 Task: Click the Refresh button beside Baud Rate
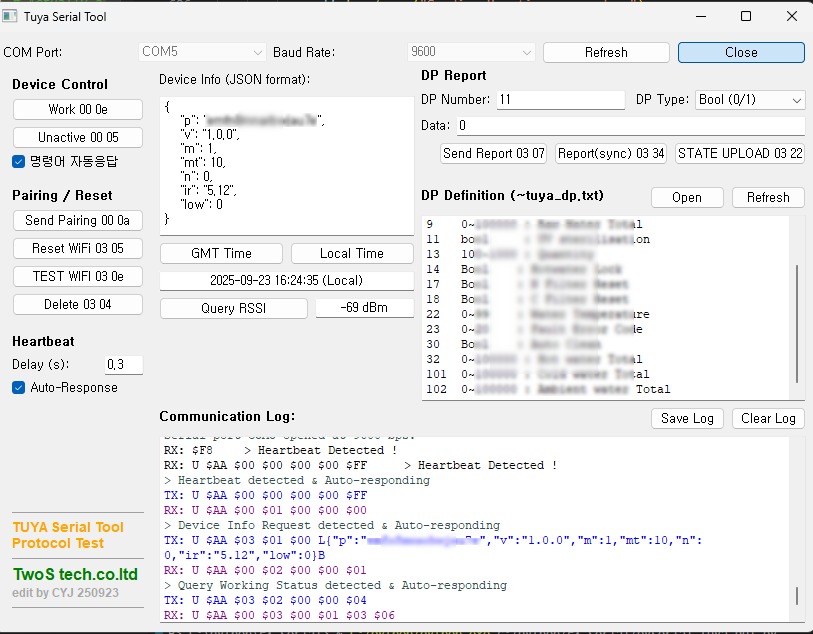point(606,52)
